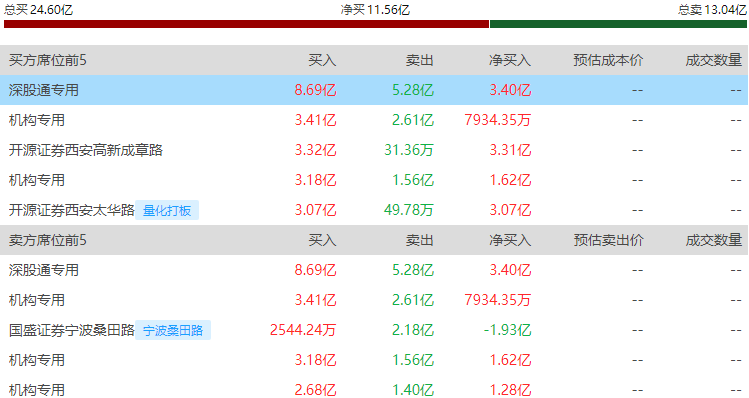Click 成交数量 column header in 卖方席位前5 section
The height and width of the screenshot is (398, 749).
(x=714, y=240)
